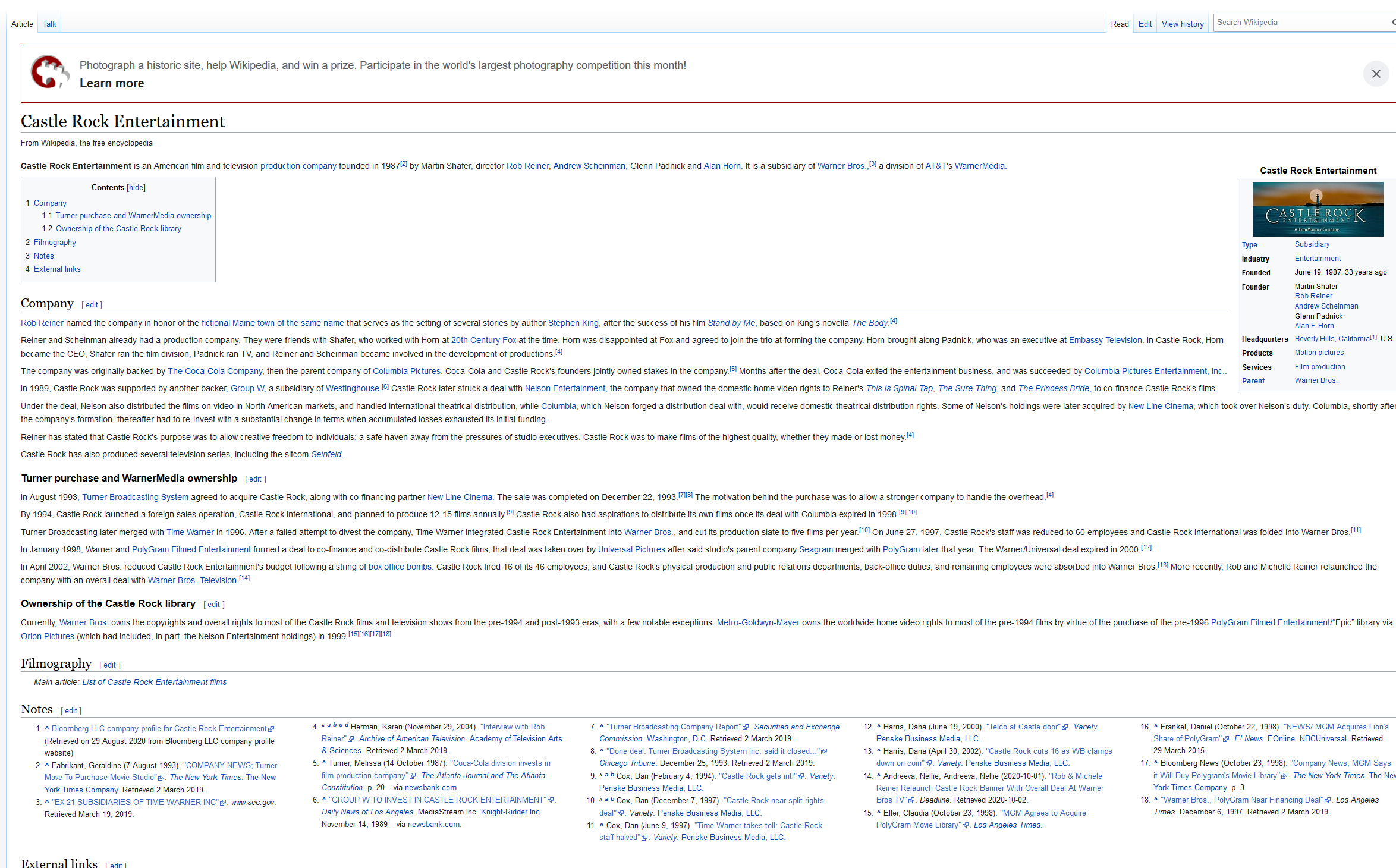Open the Orion Pictures link
The width and height of the screenshot is (1396, 868).
[x=48, y=637]
